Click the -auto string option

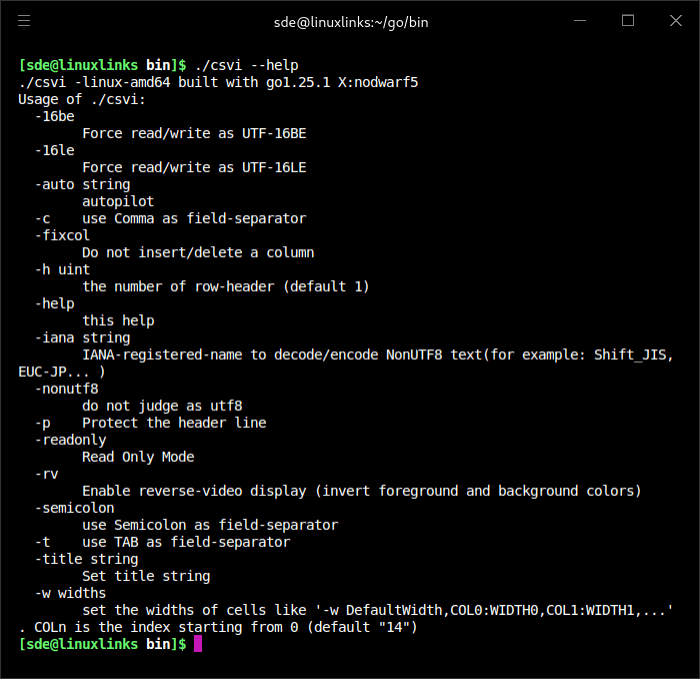[82, 184]
